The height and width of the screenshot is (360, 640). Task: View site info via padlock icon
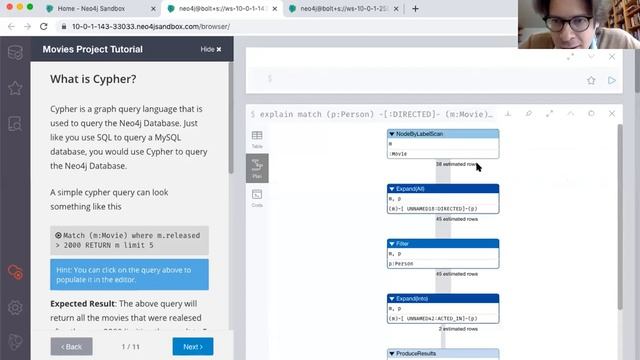click(x=64, y=27)
